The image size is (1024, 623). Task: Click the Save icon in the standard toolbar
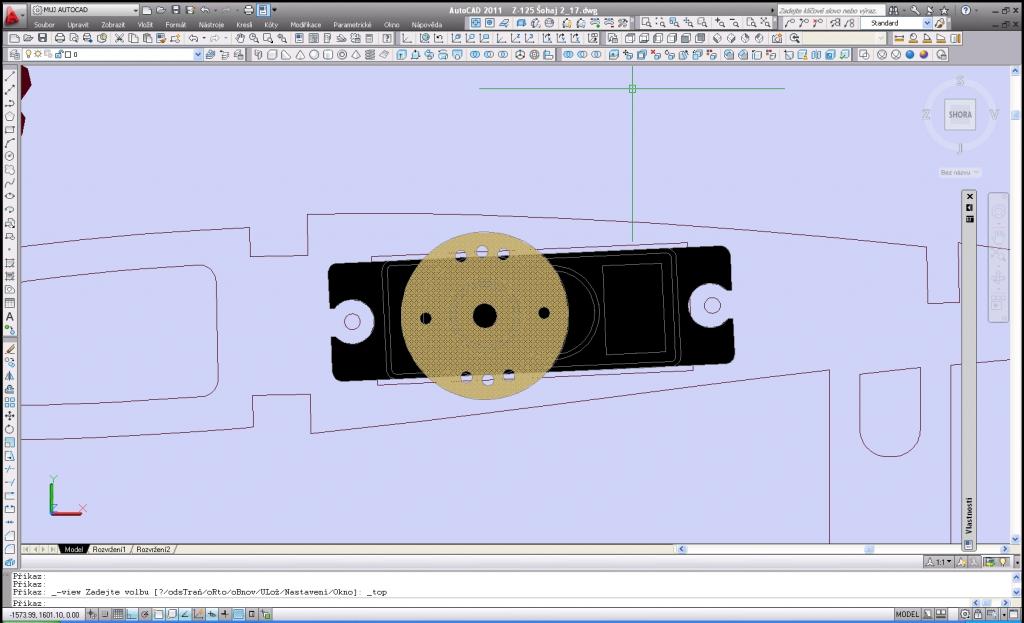[44, 38]
